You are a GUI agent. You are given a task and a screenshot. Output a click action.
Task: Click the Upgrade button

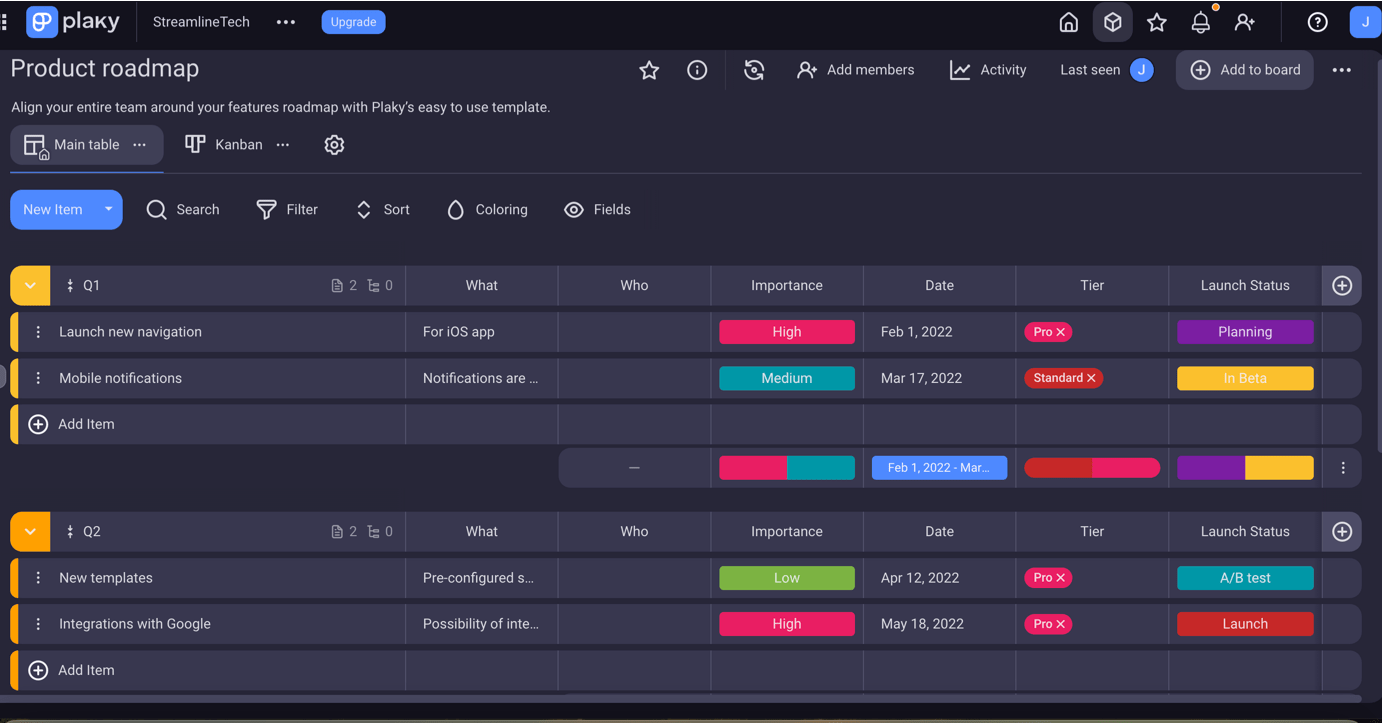coord(353,21)
